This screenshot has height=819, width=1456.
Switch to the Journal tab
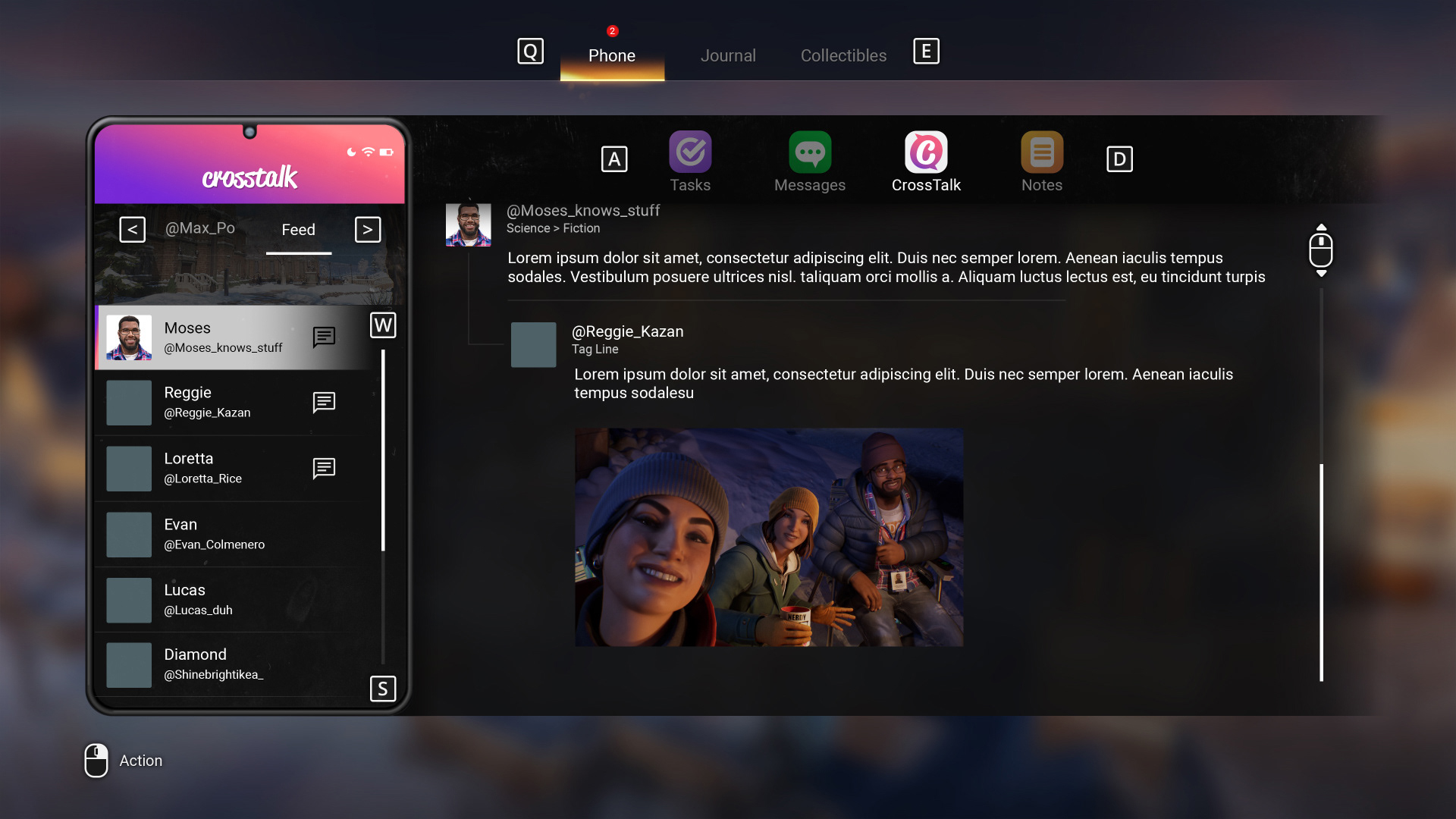pyautogui.click(x=728, y=55)
